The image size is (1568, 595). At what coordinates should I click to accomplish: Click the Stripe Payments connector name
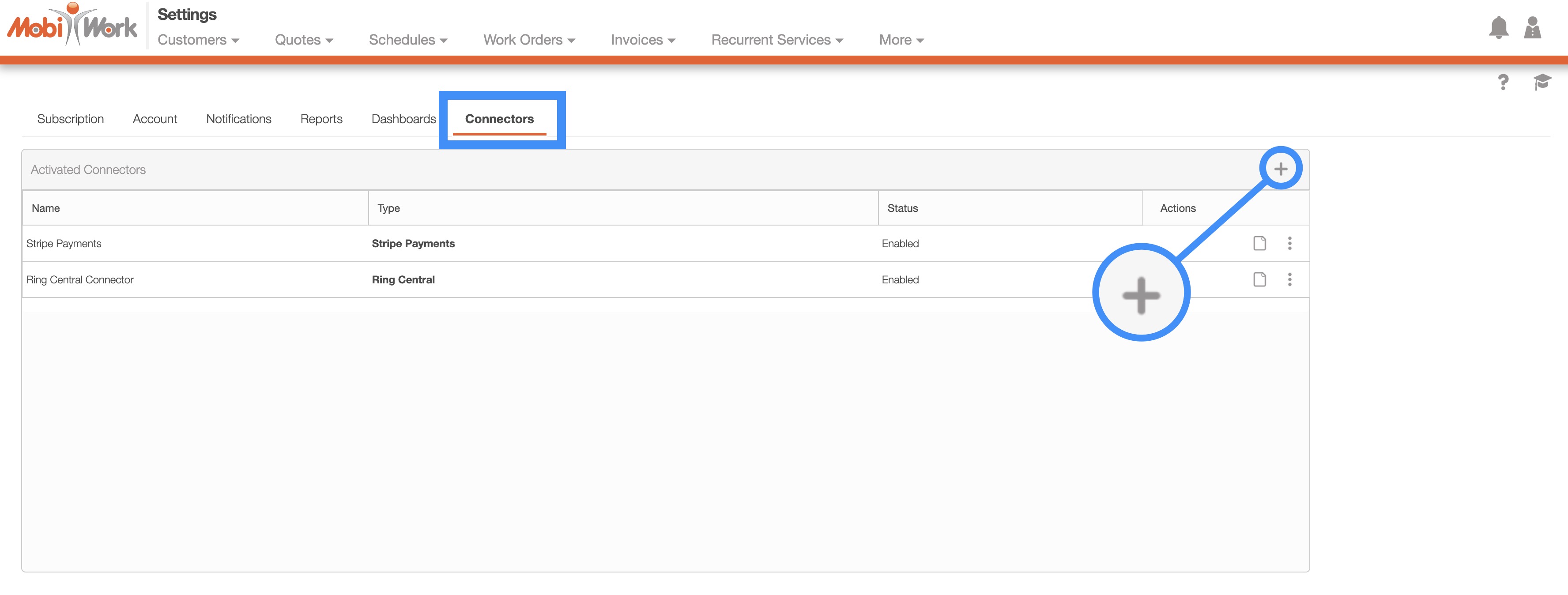tap(64, 243)
